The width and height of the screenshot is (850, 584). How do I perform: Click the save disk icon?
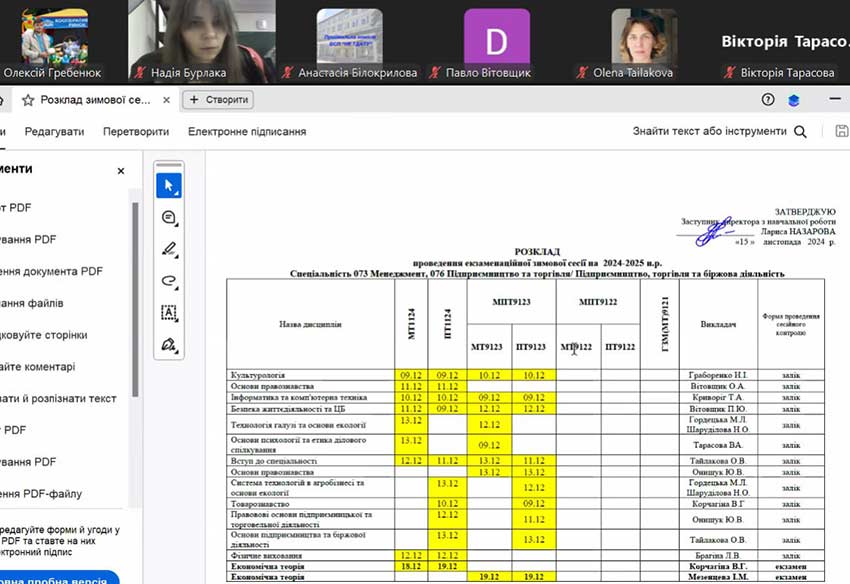pos(841,131)
